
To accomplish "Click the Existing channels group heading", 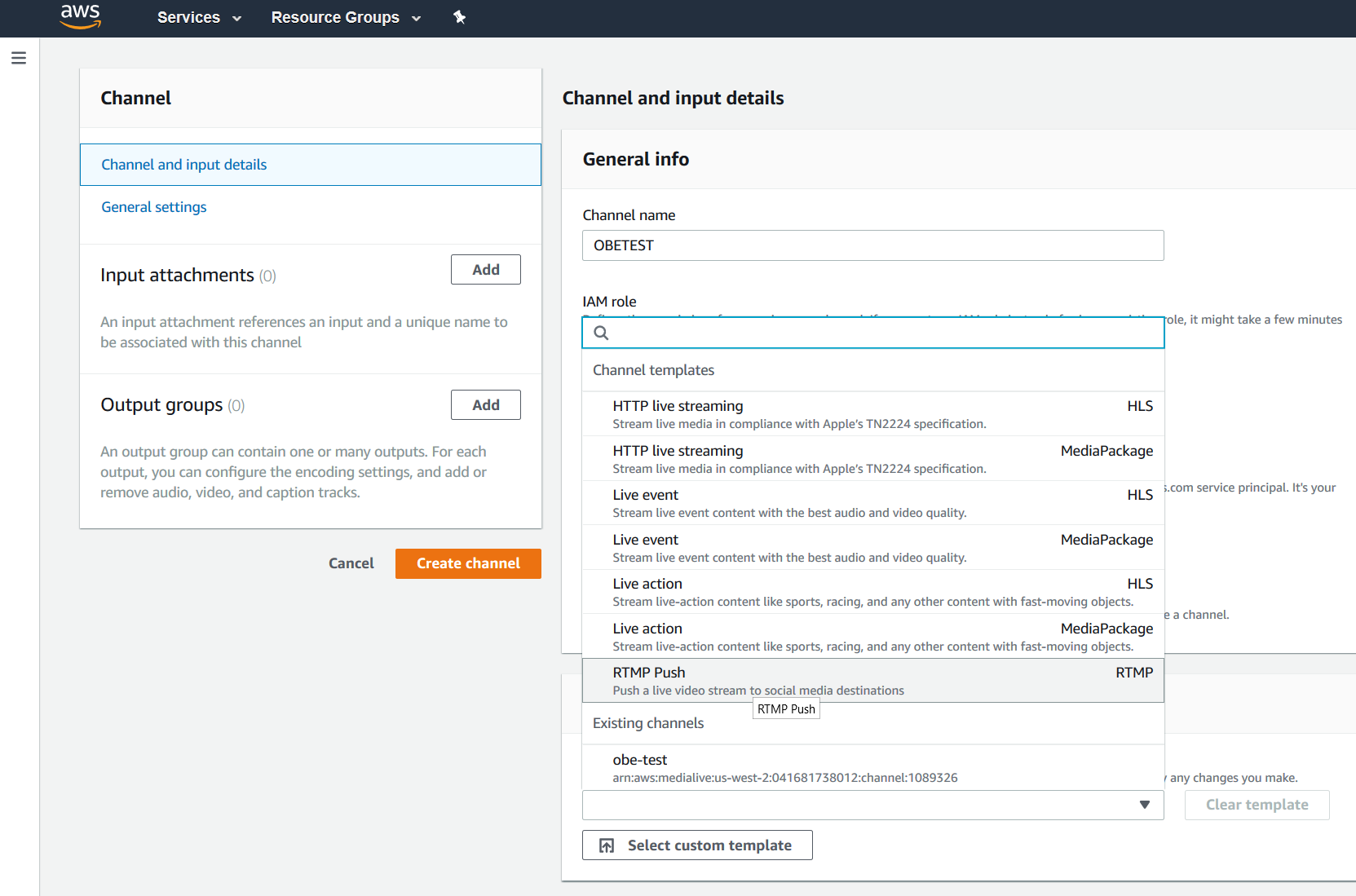I will 648,723.
